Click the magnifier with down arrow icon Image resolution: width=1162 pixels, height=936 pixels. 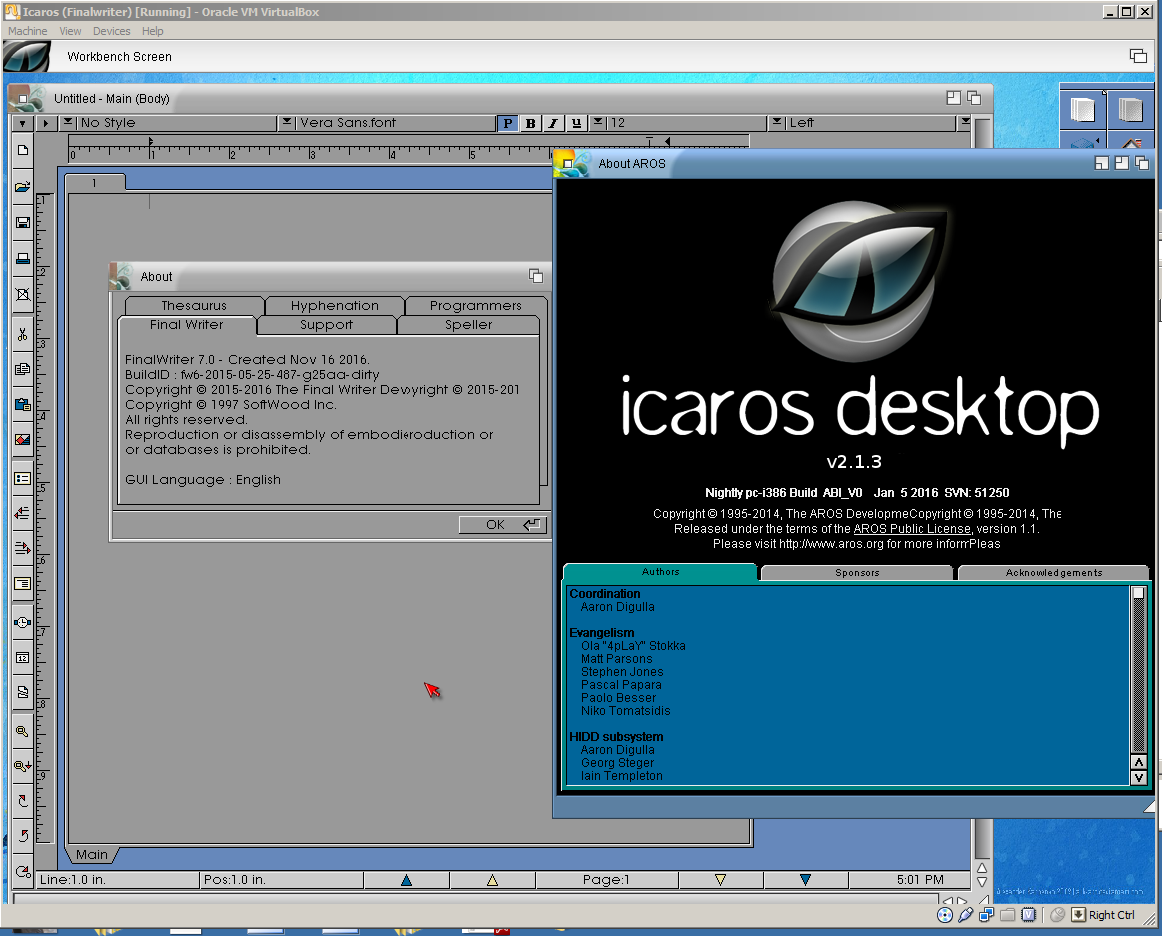tap(23, 766)
